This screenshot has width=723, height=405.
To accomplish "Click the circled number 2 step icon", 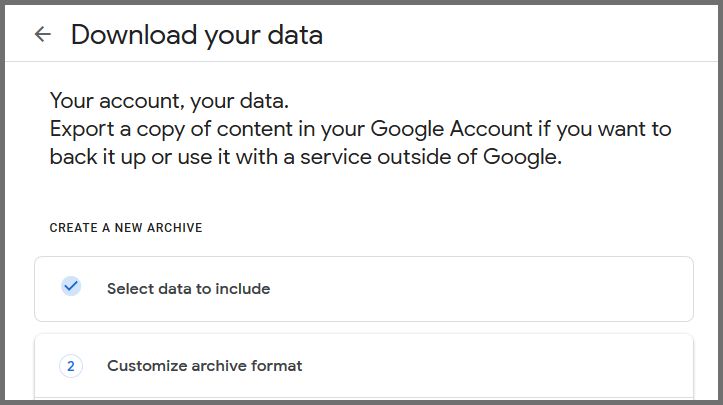I will pos(71,366).
